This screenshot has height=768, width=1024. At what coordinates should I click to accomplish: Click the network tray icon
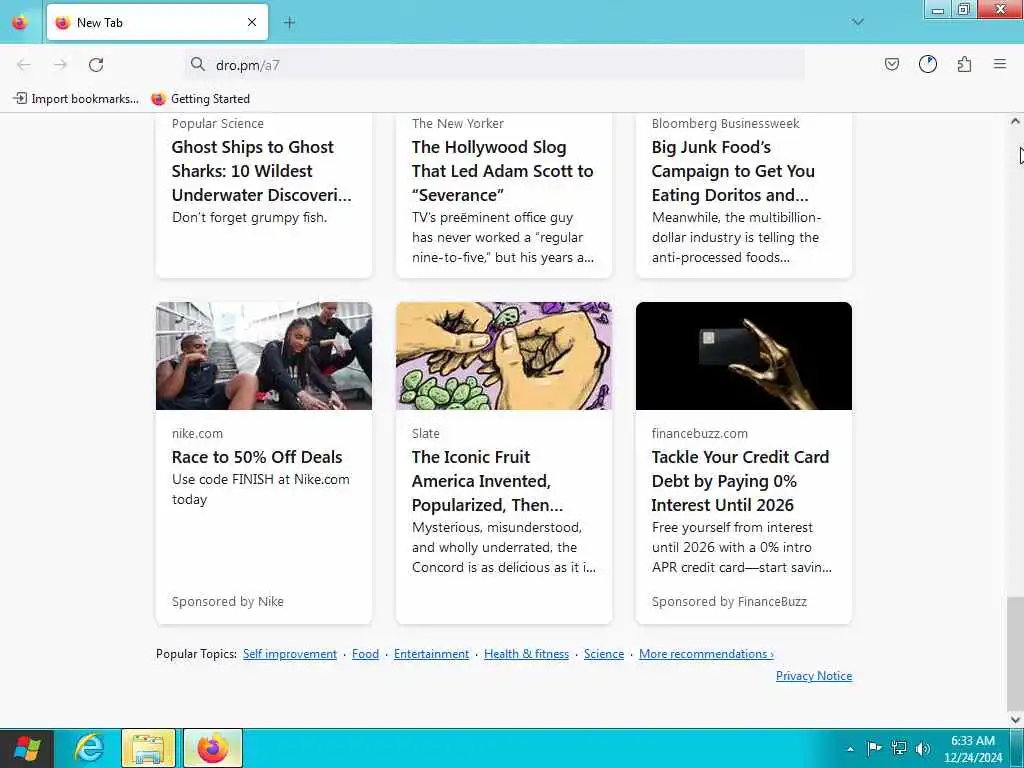click(x=899, y=748)
